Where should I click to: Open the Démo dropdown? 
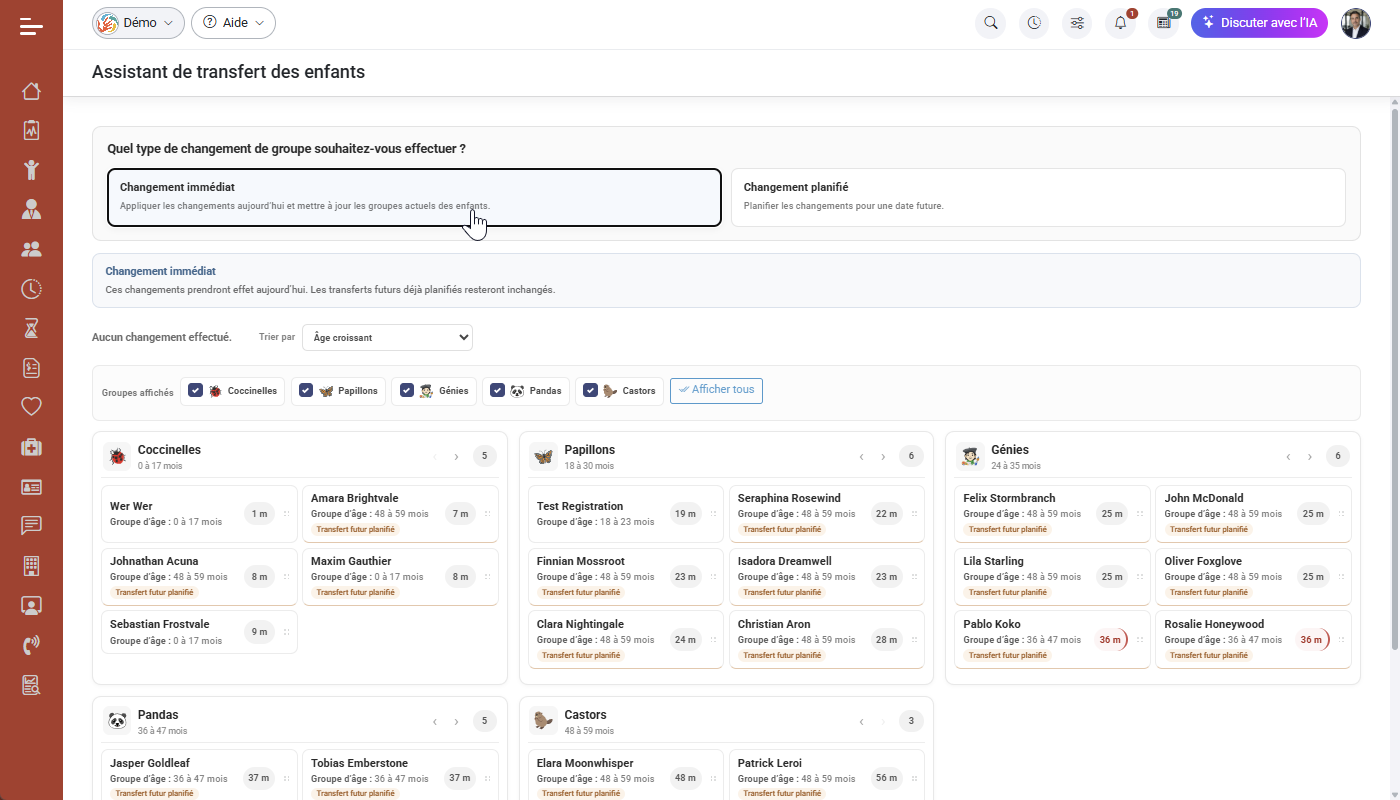138,23
